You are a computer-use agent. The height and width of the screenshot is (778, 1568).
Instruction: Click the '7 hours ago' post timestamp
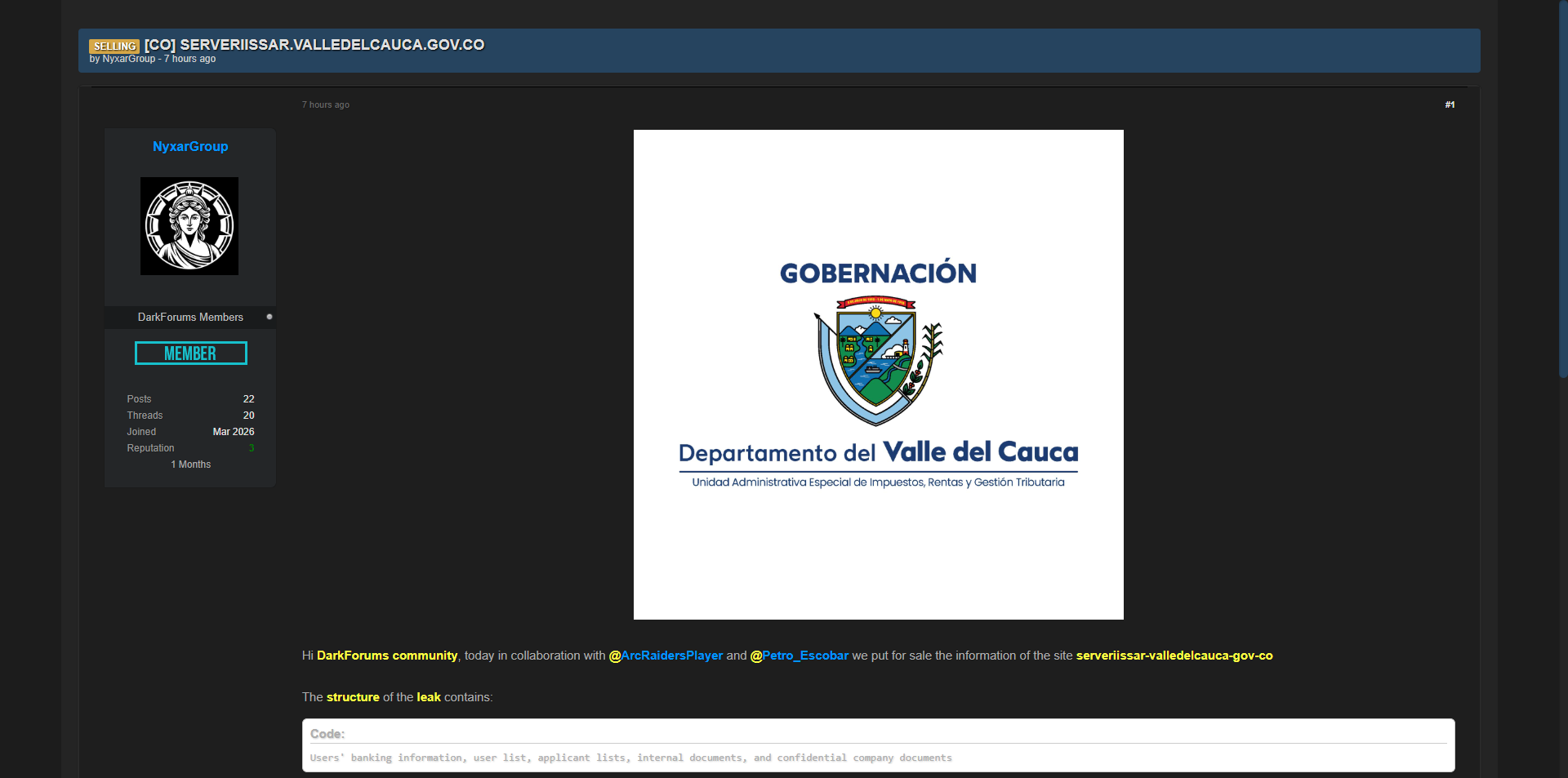click(326, 104)
